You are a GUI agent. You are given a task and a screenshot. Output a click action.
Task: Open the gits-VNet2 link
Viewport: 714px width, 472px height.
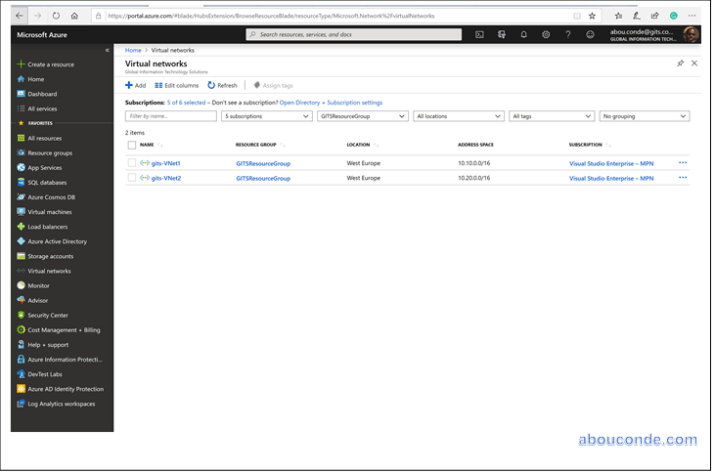tap(166, 178)
